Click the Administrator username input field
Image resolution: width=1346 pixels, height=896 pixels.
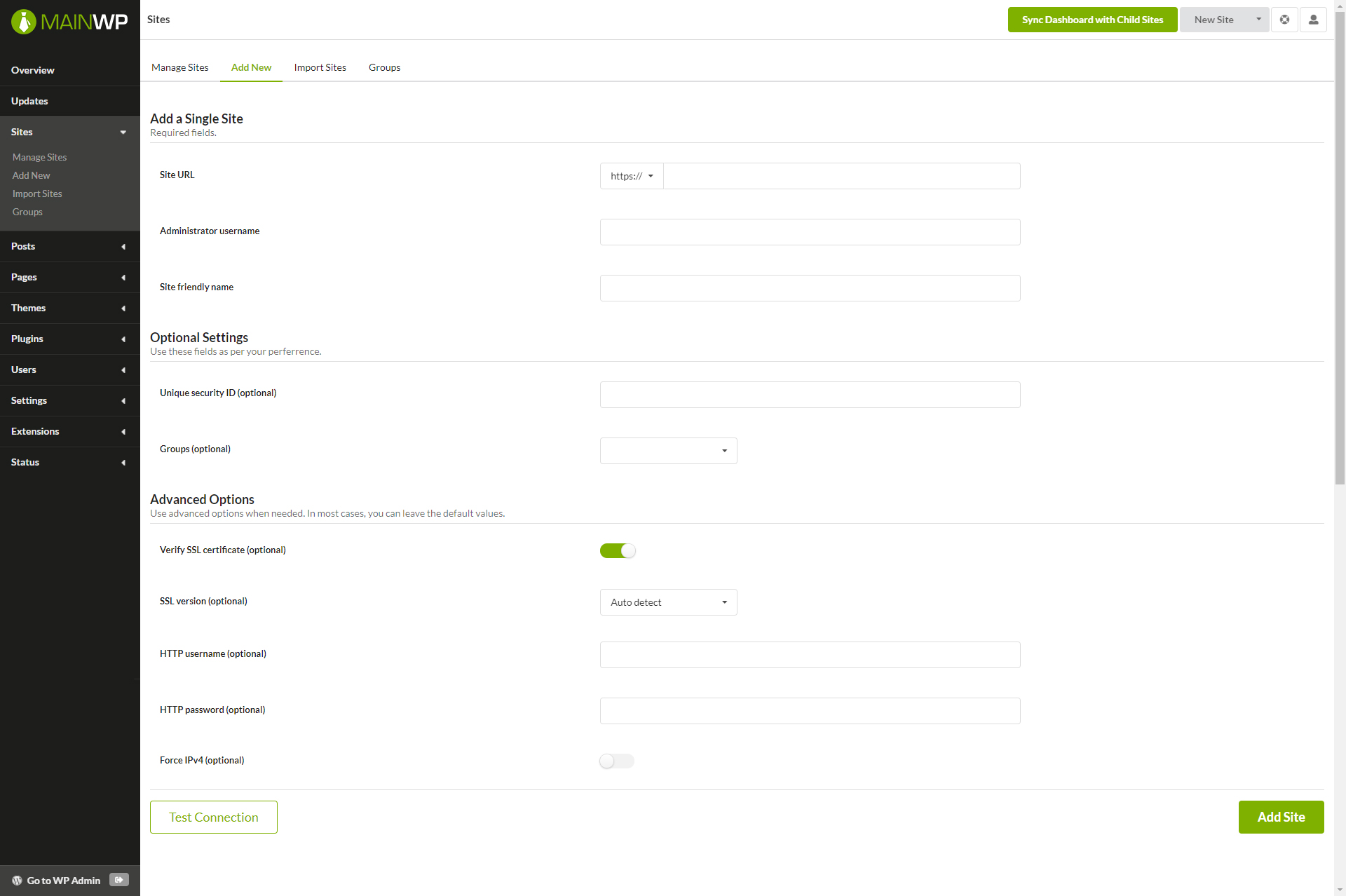[x=810, y=233]
